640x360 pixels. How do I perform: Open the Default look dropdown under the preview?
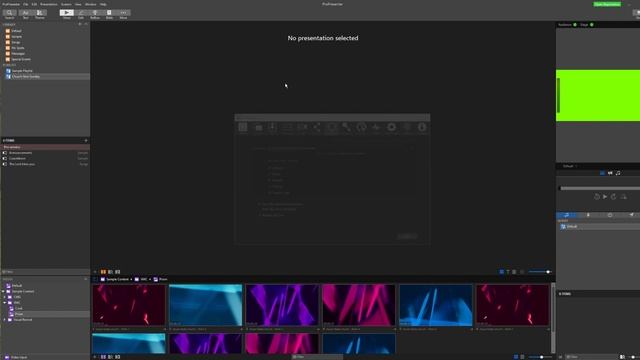570,166
